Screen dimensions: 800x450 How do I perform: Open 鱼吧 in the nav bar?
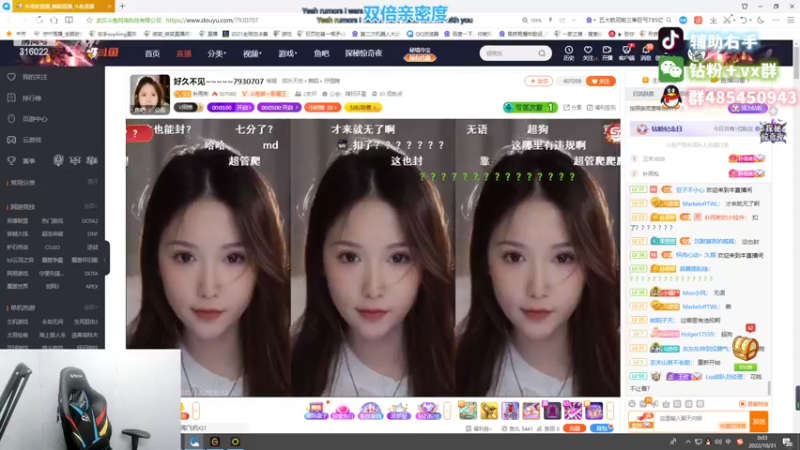[321, 53]
